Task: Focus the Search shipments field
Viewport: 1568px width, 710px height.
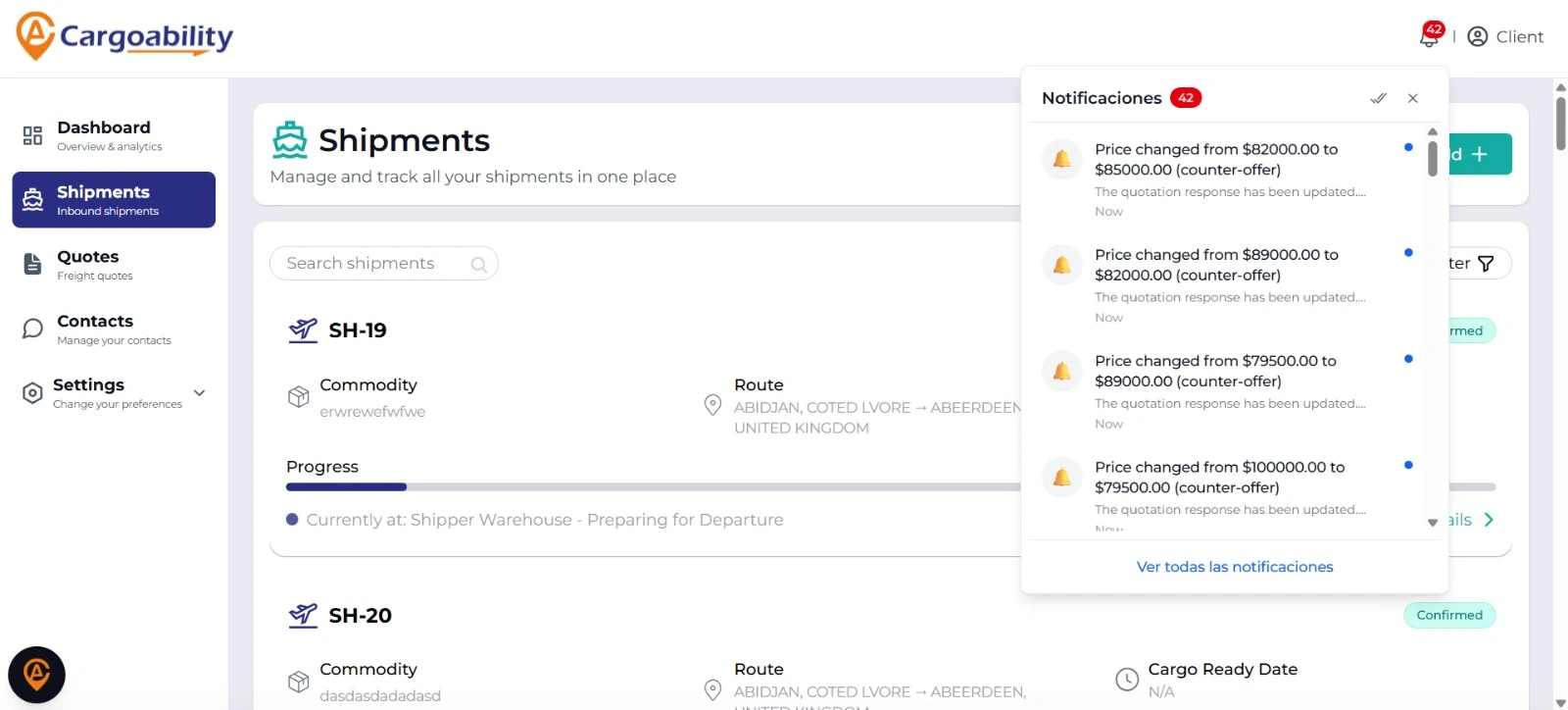Action: point(372,264)
